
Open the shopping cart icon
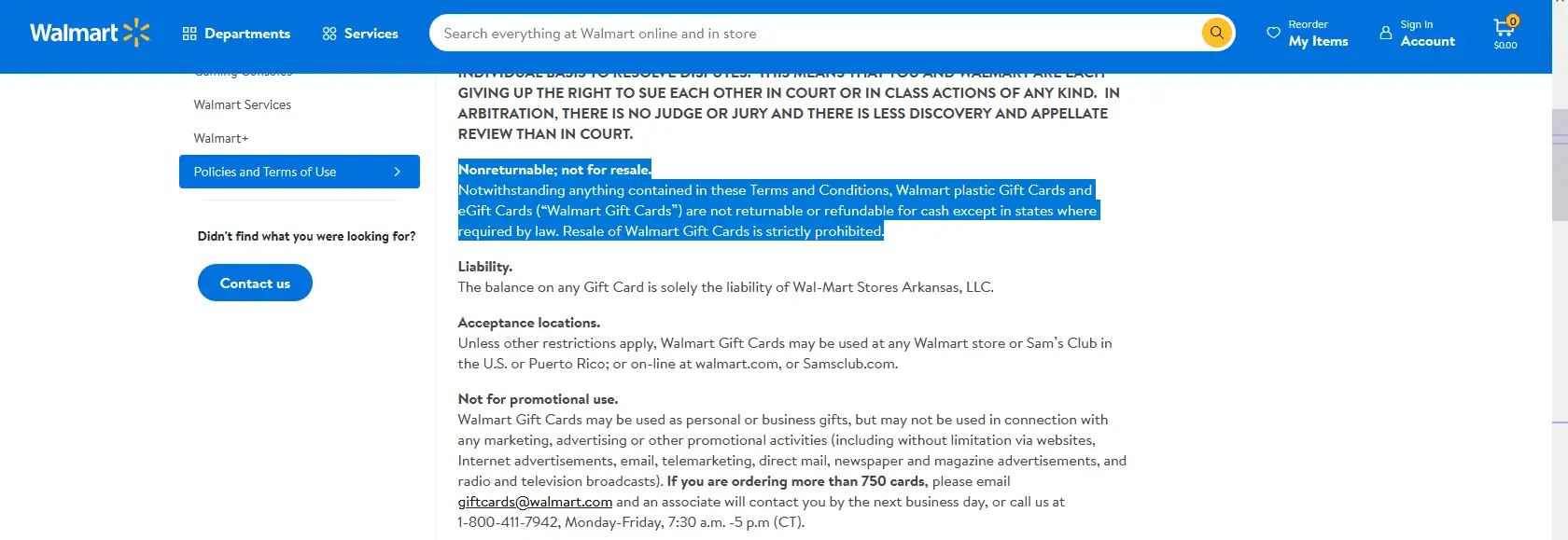[x=1504, y=30]
